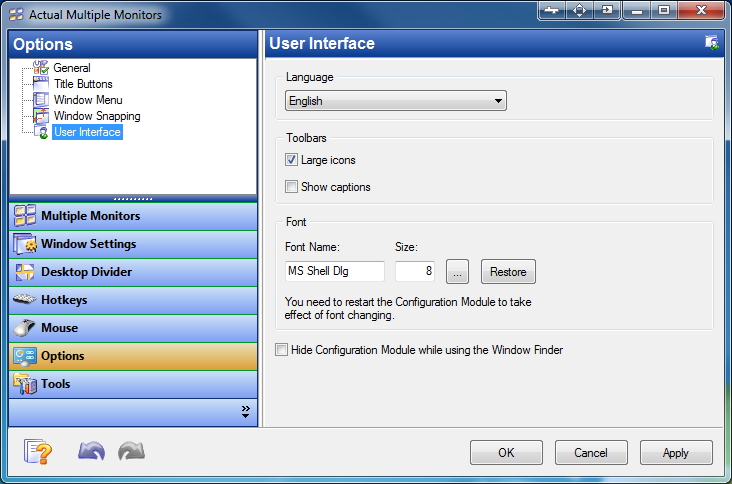Click the font Size input field
The height and width of the screenshot is (484, 732).
tap(415, 271)
